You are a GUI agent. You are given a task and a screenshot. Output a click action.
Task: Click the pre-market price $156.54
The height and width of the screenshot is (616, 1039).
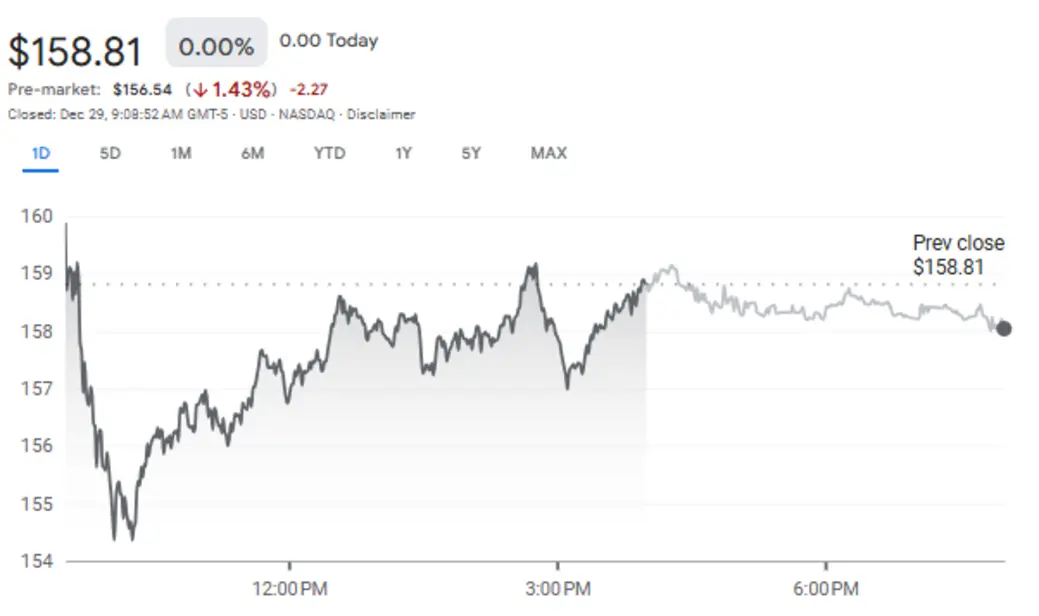click(142, 89)
